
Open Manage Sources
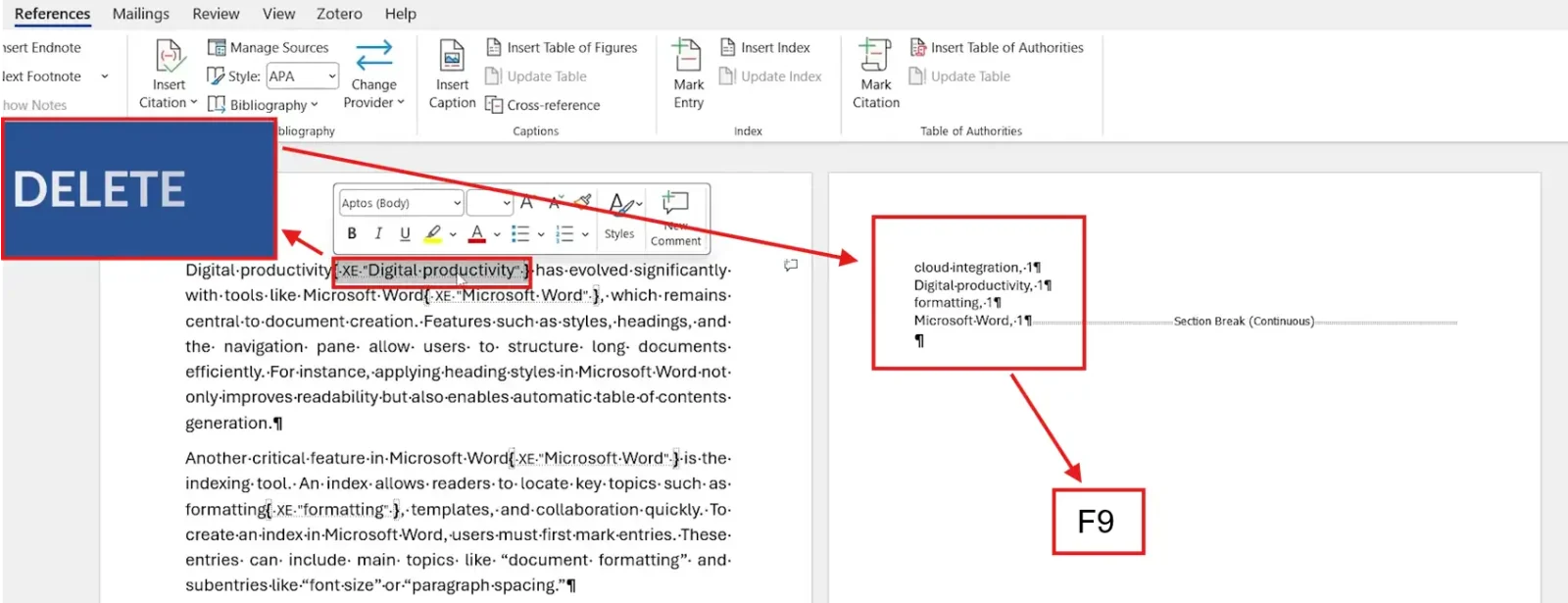point(268,47)
